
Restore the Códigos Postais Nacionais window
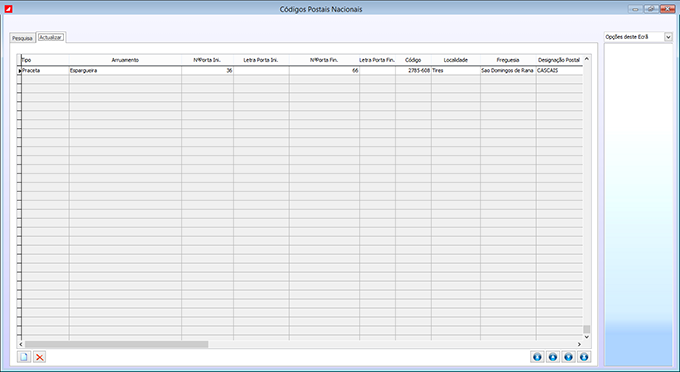(651, 9)
